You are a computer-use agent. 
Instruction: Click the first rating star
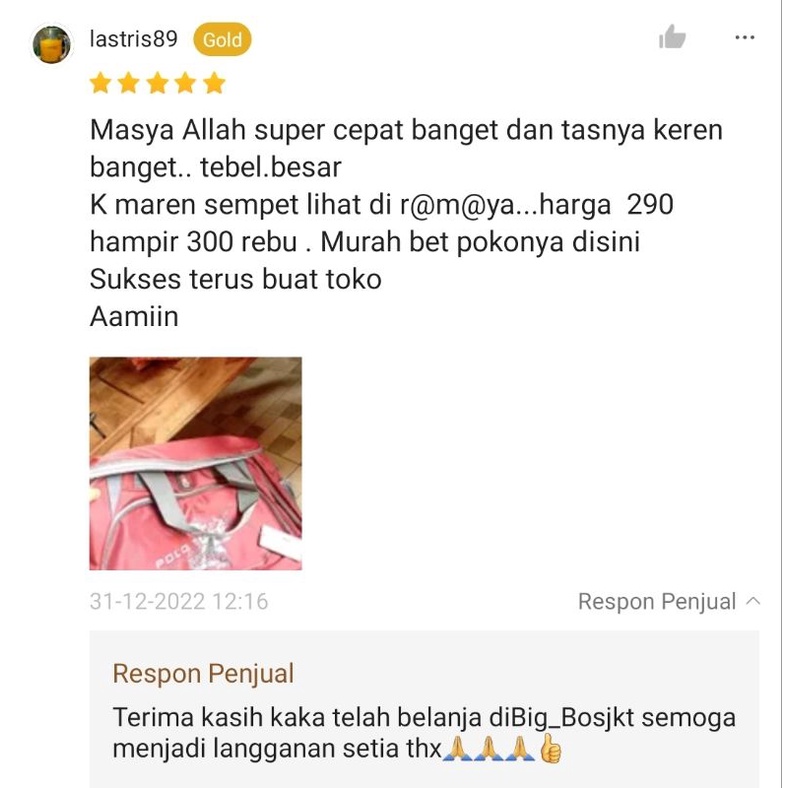tap(101, 83)
